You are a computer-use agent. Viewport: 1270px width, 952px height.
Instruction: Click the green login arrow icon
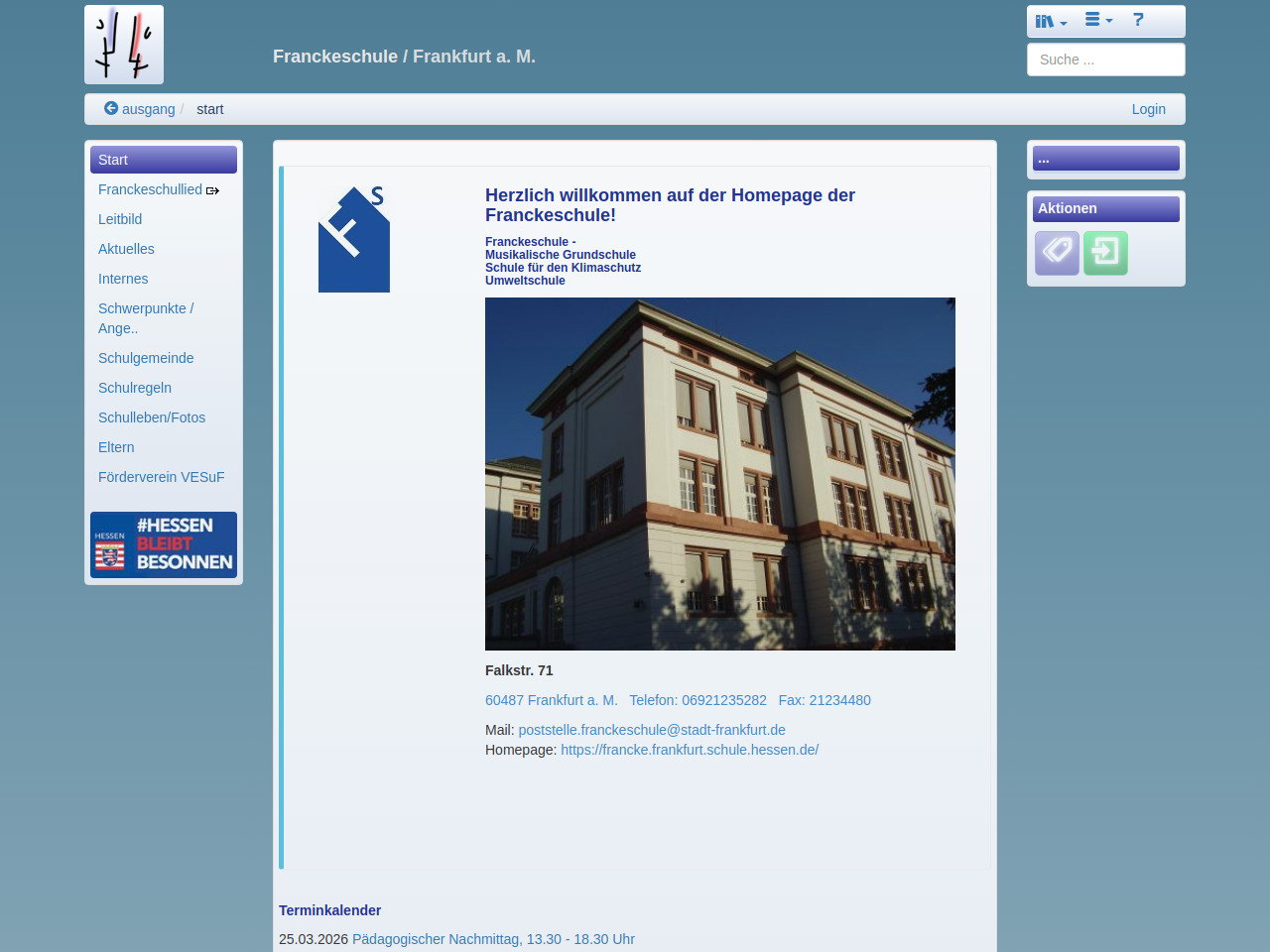click(1105, 253)
